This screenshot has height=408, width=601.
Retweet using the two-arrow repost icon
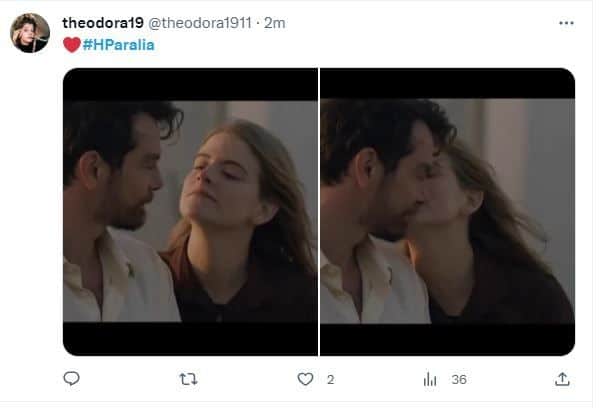(x=188, y=379)
